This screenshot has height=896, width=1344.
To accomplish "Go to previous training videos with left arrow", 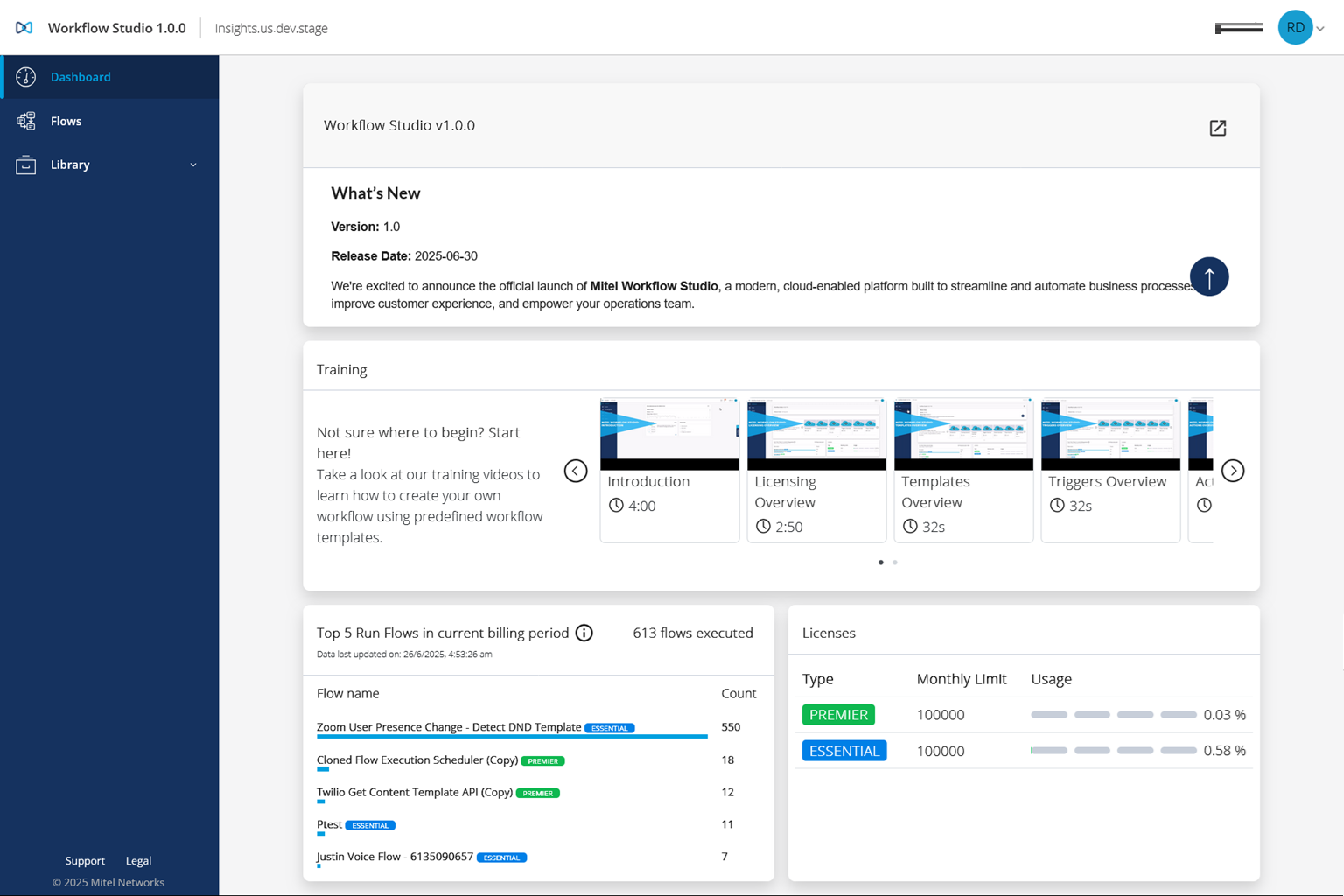I will point(576,471).
